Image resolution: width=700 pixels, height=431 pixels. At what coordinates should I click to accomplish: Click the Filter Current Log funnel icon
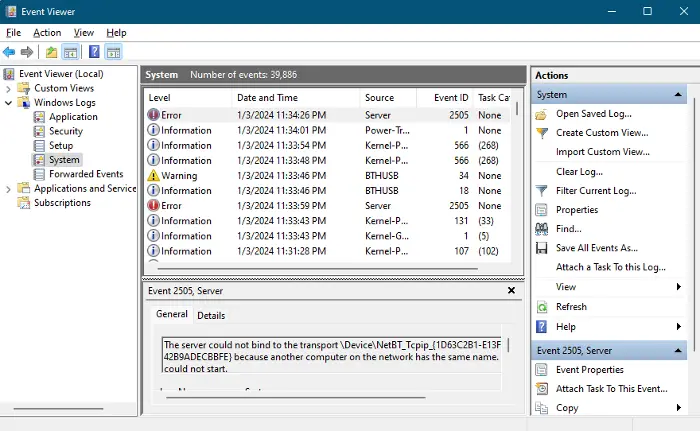pos(541,191)
